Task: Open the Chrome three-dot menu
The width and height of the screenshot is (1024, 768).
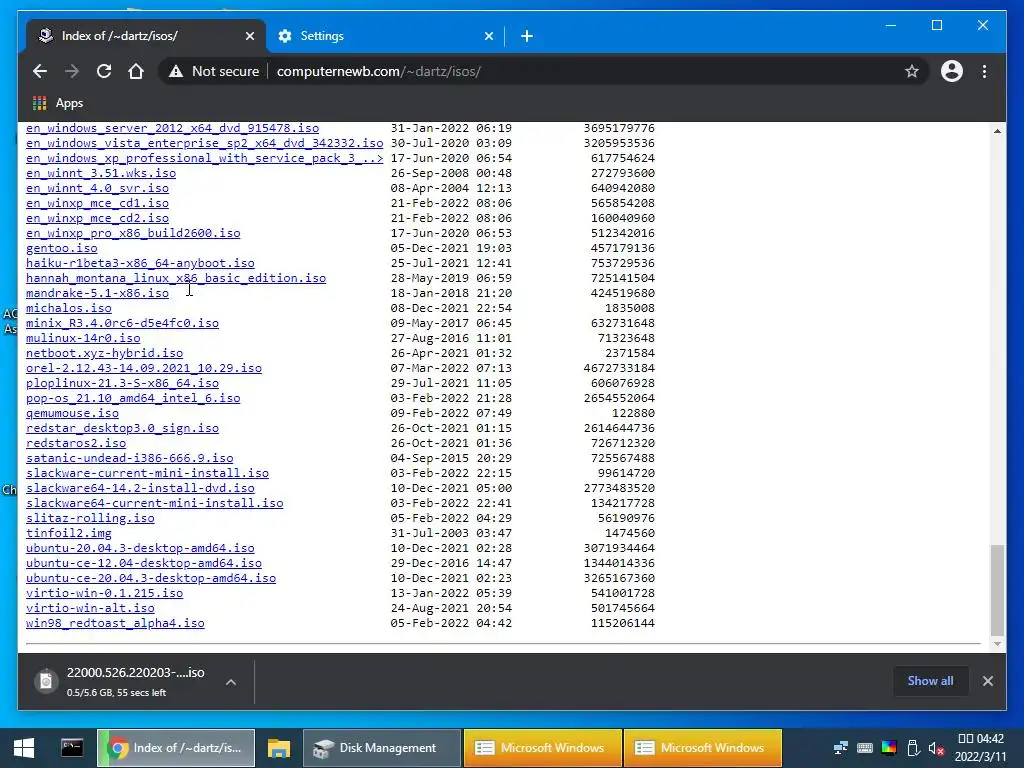Action: [x=984, y=71]
